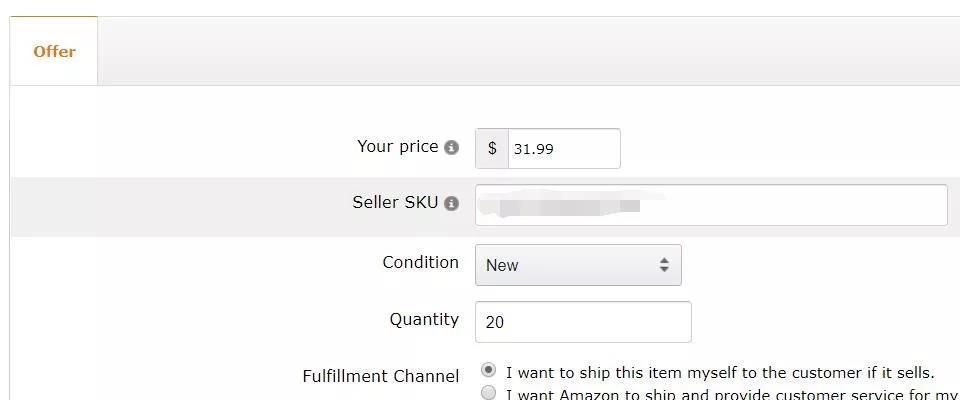The width and height of the screenshot is (960, 400).
Task: Select the Amazon to ship radio button
Action: click(x=489, y=393)
